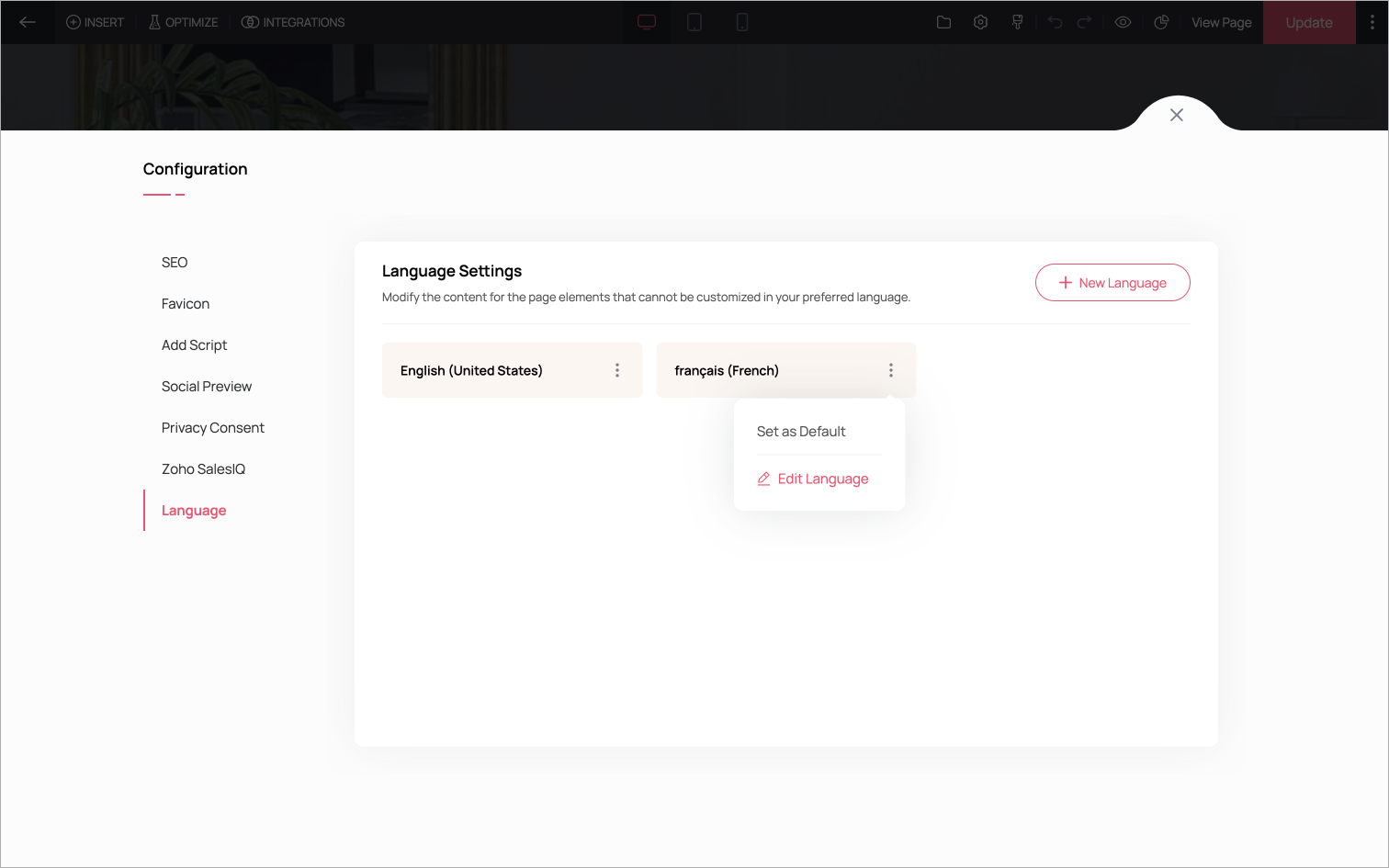Switch to mobile phone view
The width and height of the screenshot is (1389, 868).
tap(742, 22)
